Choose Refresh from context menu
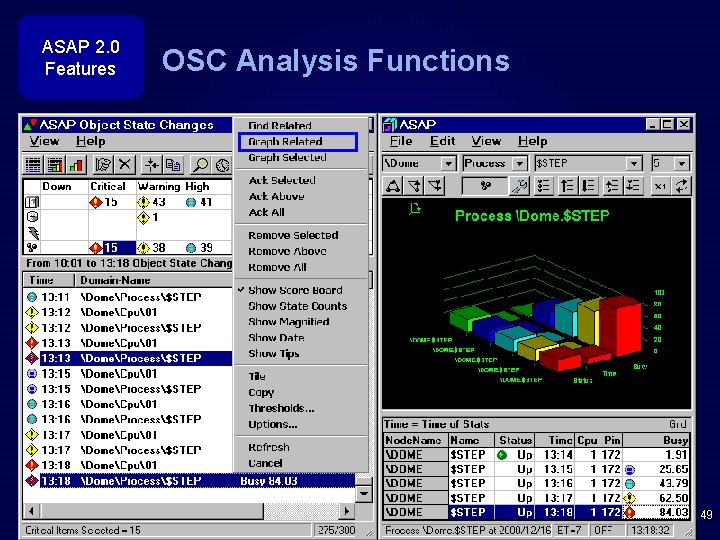The width and height of the screenshot is (720, 540). (269, 447)
